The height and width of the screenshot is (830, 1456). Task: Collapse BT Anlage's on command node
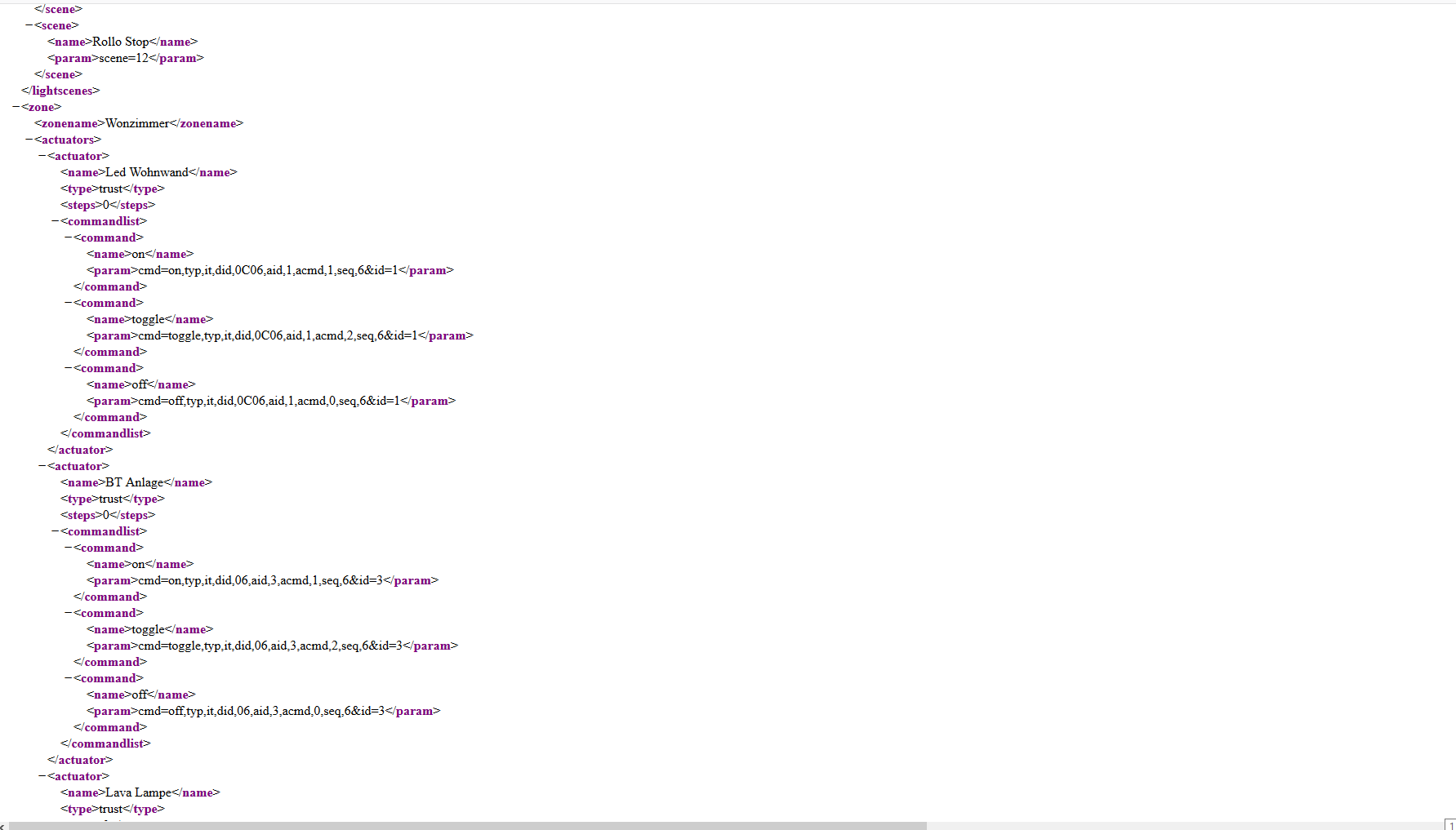[x=69, y=548]
